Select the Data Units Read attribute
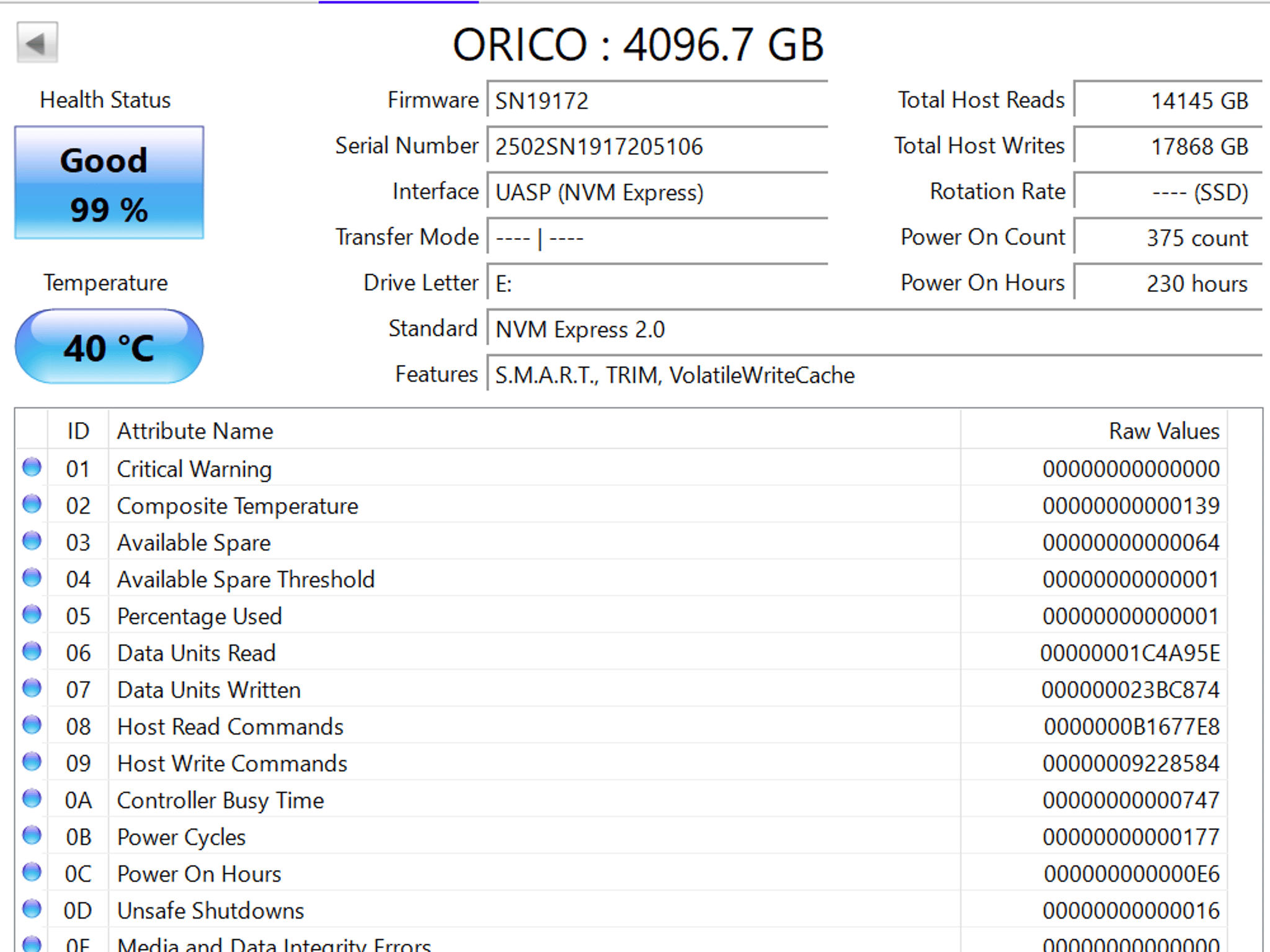This screenshot has width=1270, height=952. click(197, 653)
